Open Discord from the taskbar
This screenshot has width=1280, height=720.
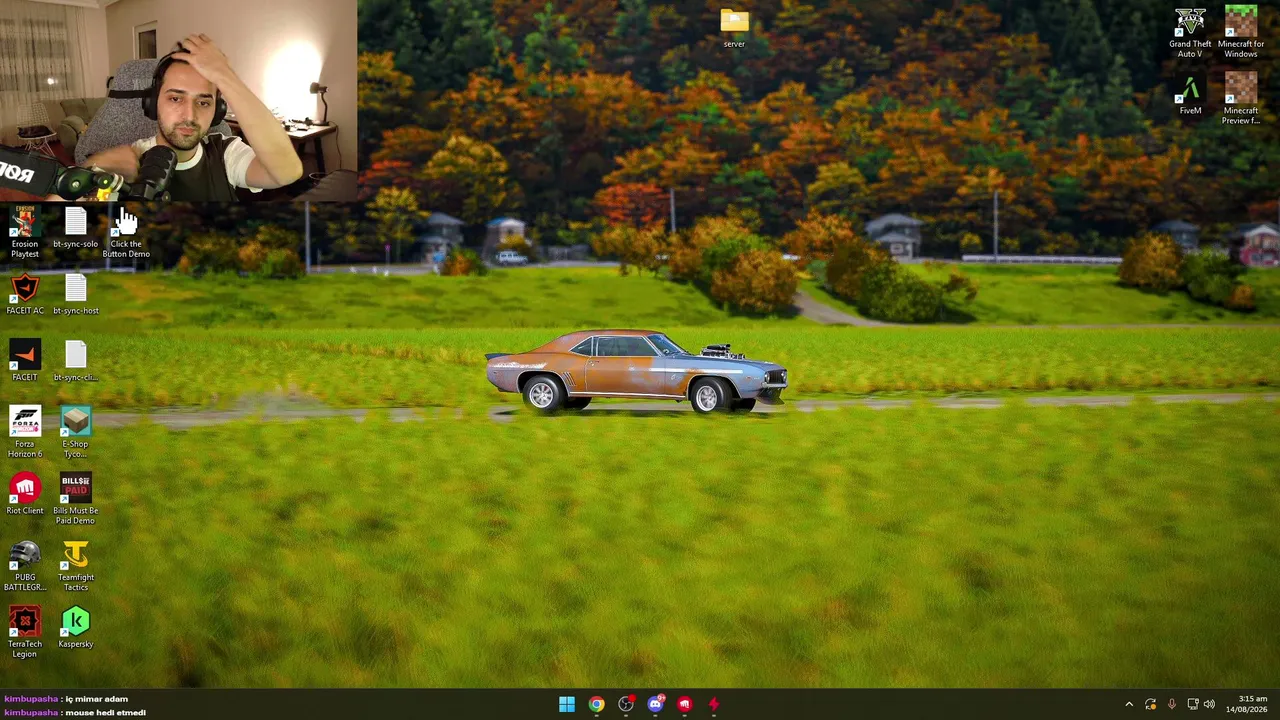tap(655, 704)
